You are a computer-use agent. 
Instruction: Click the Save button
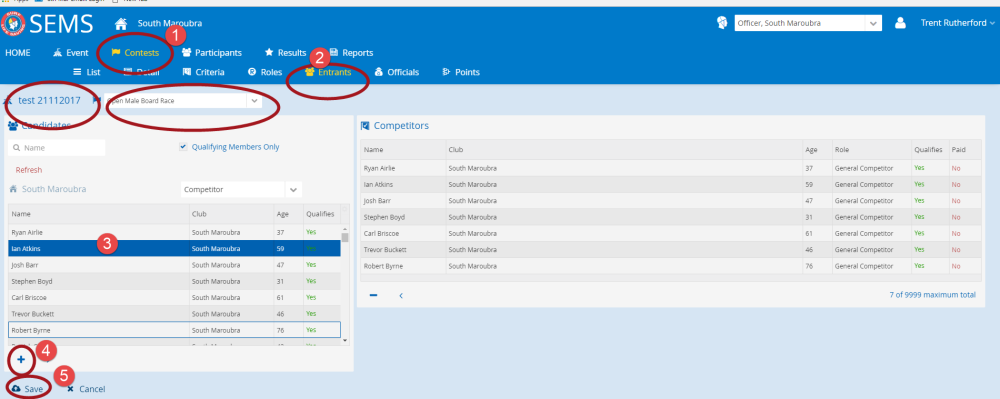pos(27,389)
